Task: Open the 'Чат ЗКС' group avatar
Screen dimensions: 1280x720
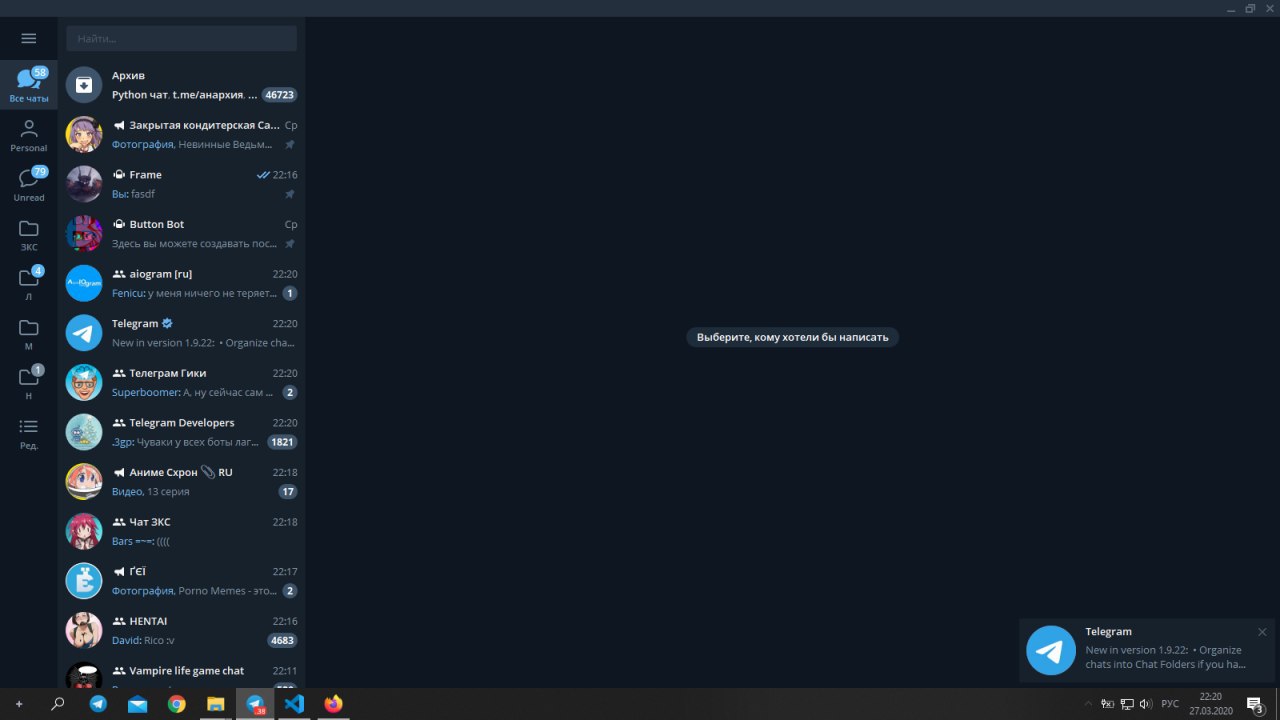Action: click(x=84, y=531)
